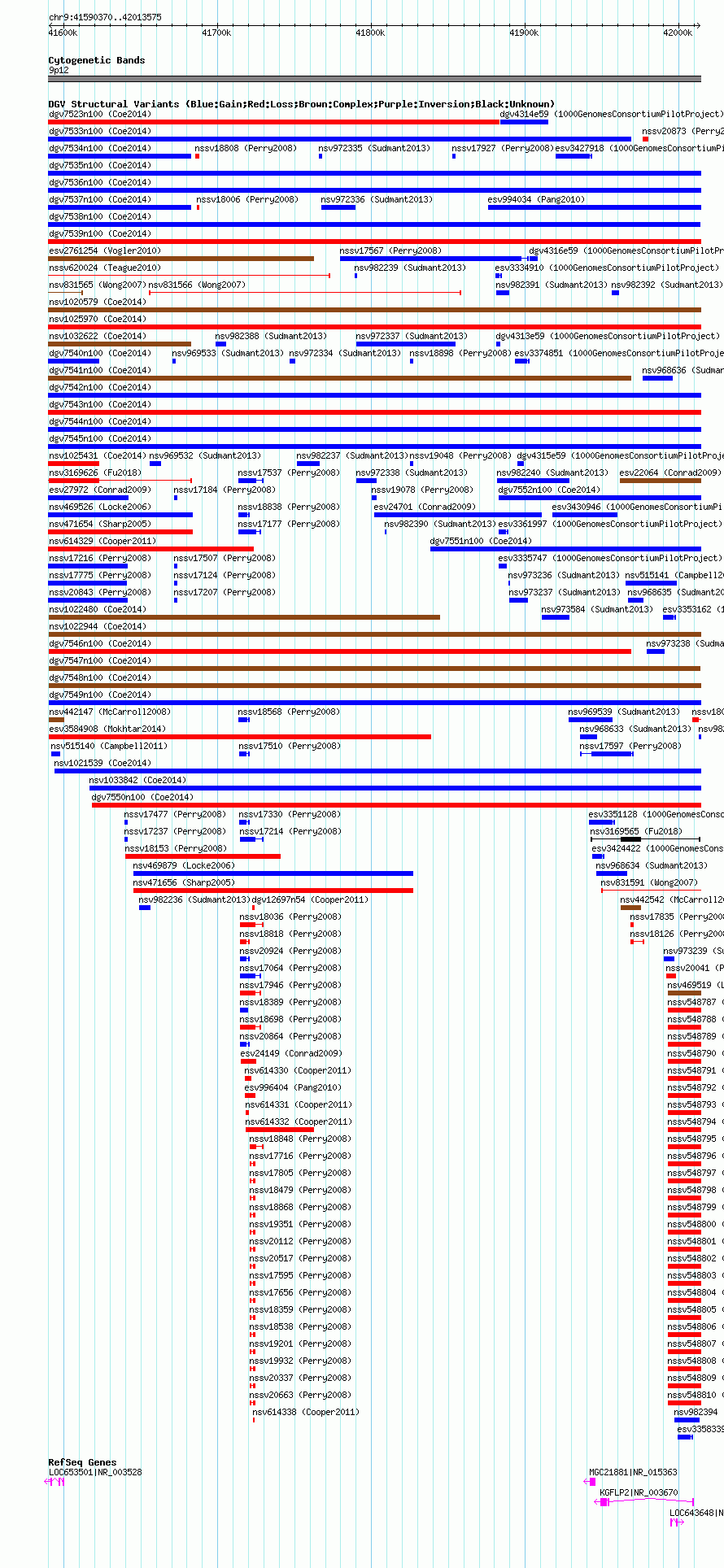Select variant nsv969533 (Sudmant2013)

(x=228, y=353)
